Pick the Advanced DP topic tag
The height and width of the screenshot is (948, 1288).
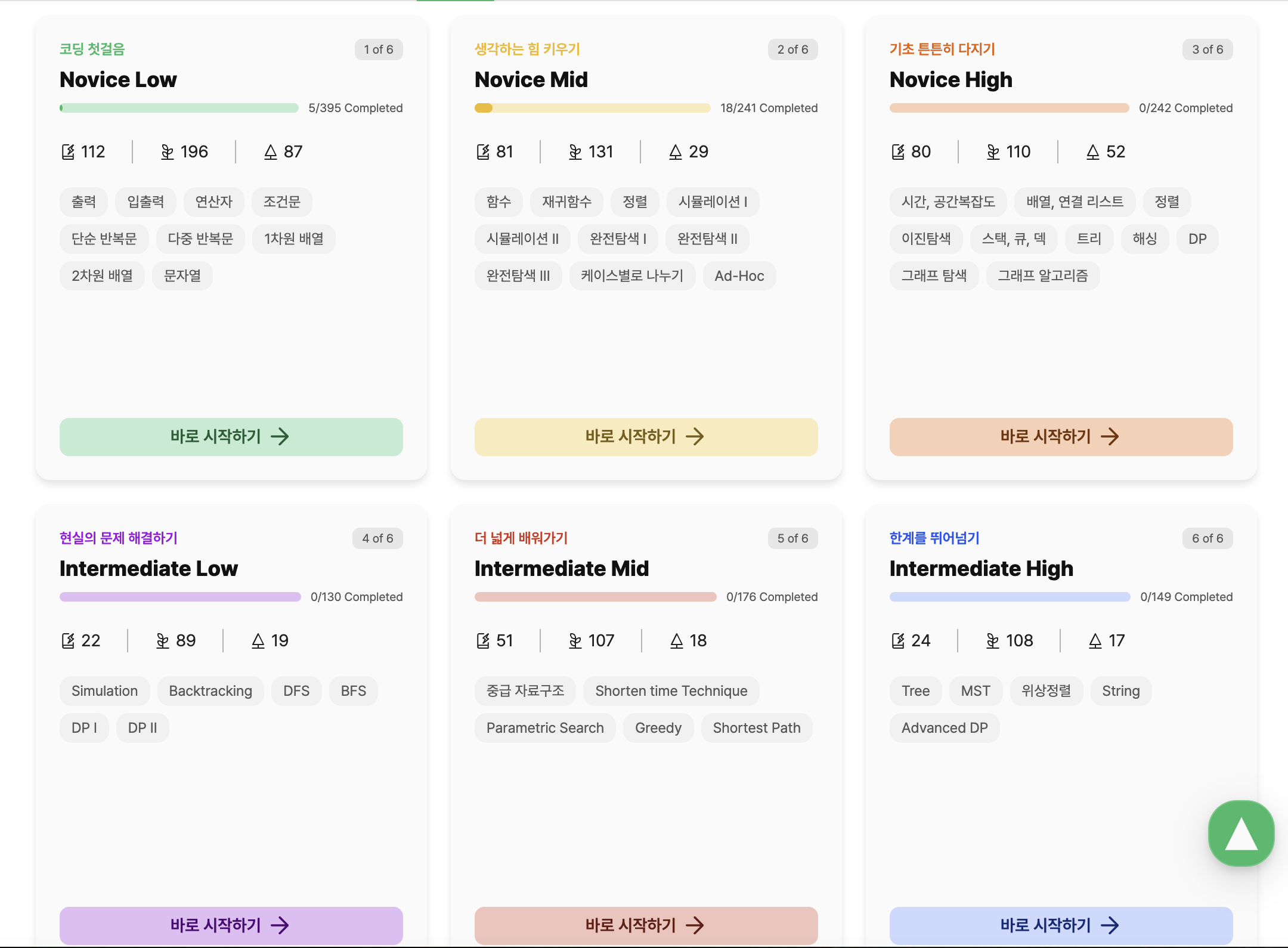pos(944,728)
